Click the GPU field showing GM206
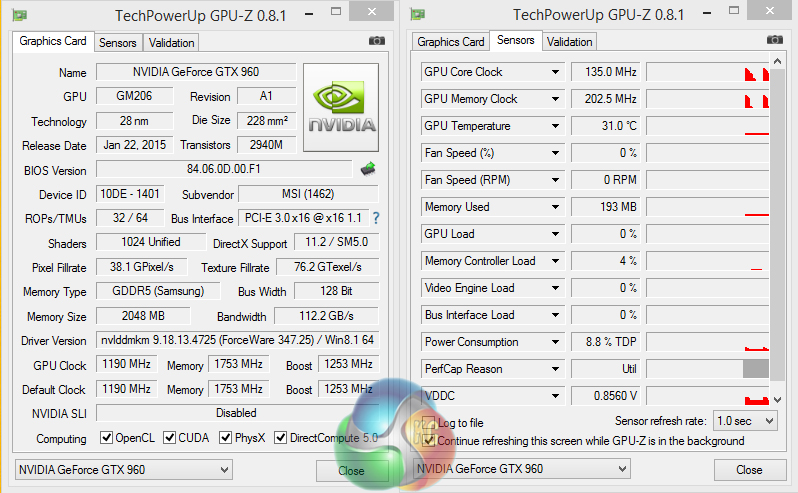Viewport: 798px width, 493px height. (x=134, y=96)
